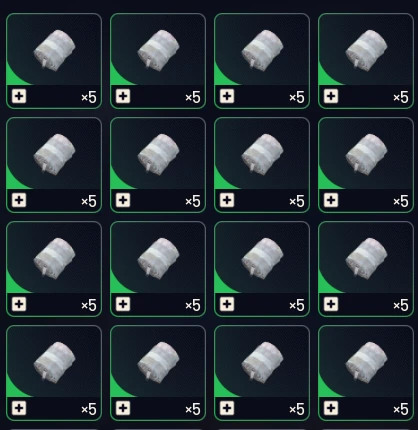Click the plus icon in the third row, first column slot
This screenshot has width=418, height=430.
[19, 304]
